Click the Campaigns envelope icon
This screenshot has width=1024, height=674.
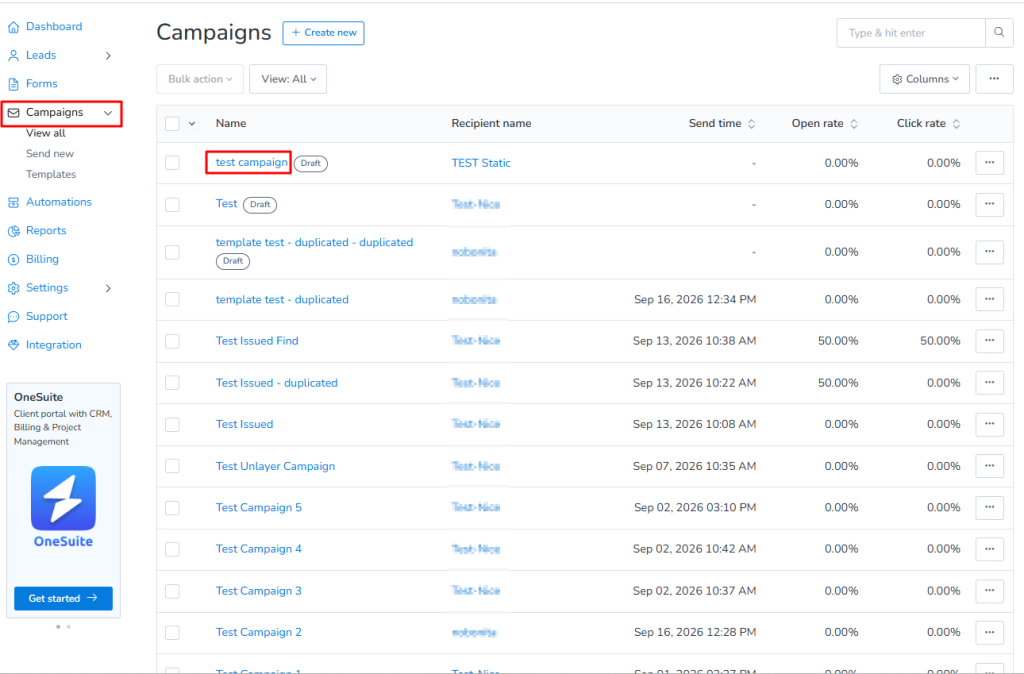click(x=13, y=113)
